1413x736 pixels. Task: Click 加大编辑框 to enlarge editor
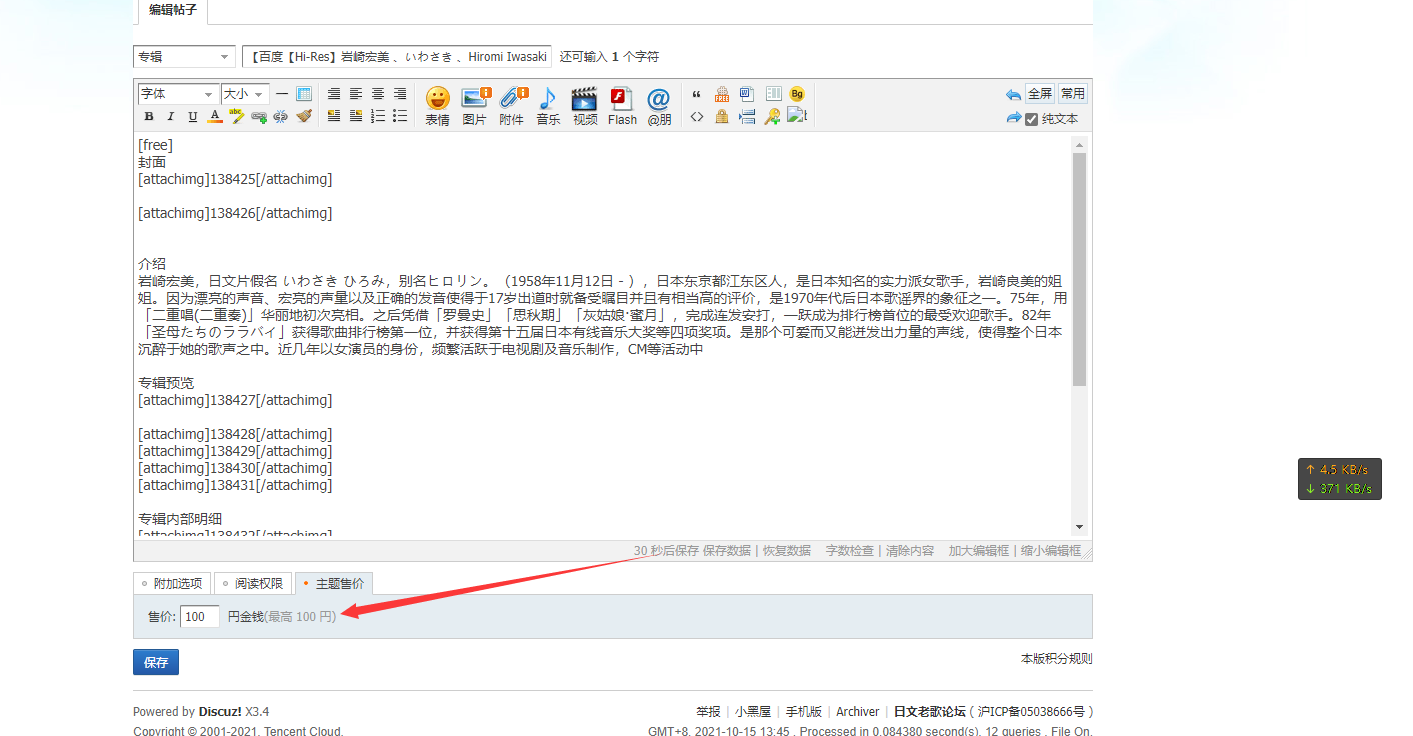pyautogui.click(x=979, y=551)
